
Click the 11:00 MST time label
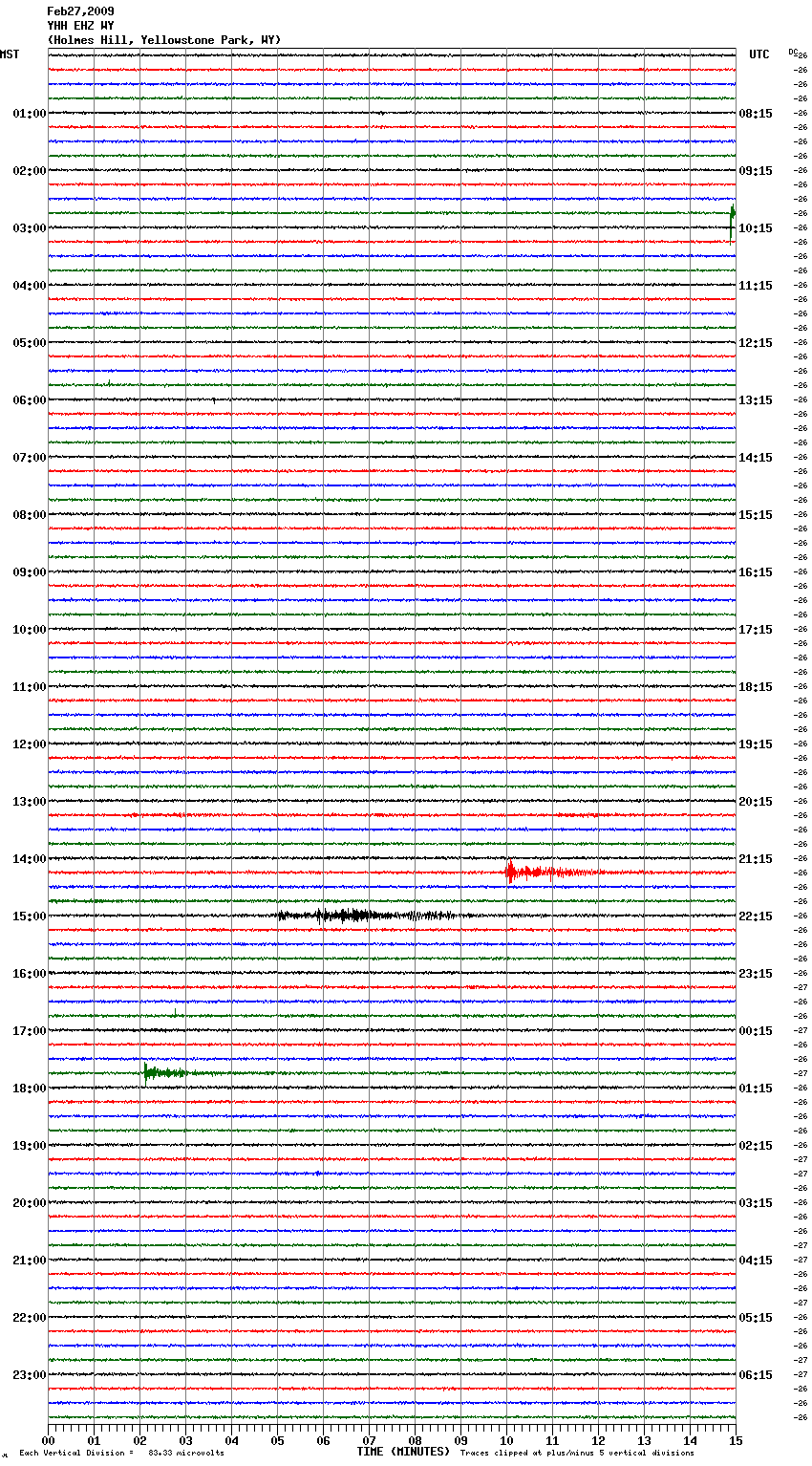tap(30, 687)
